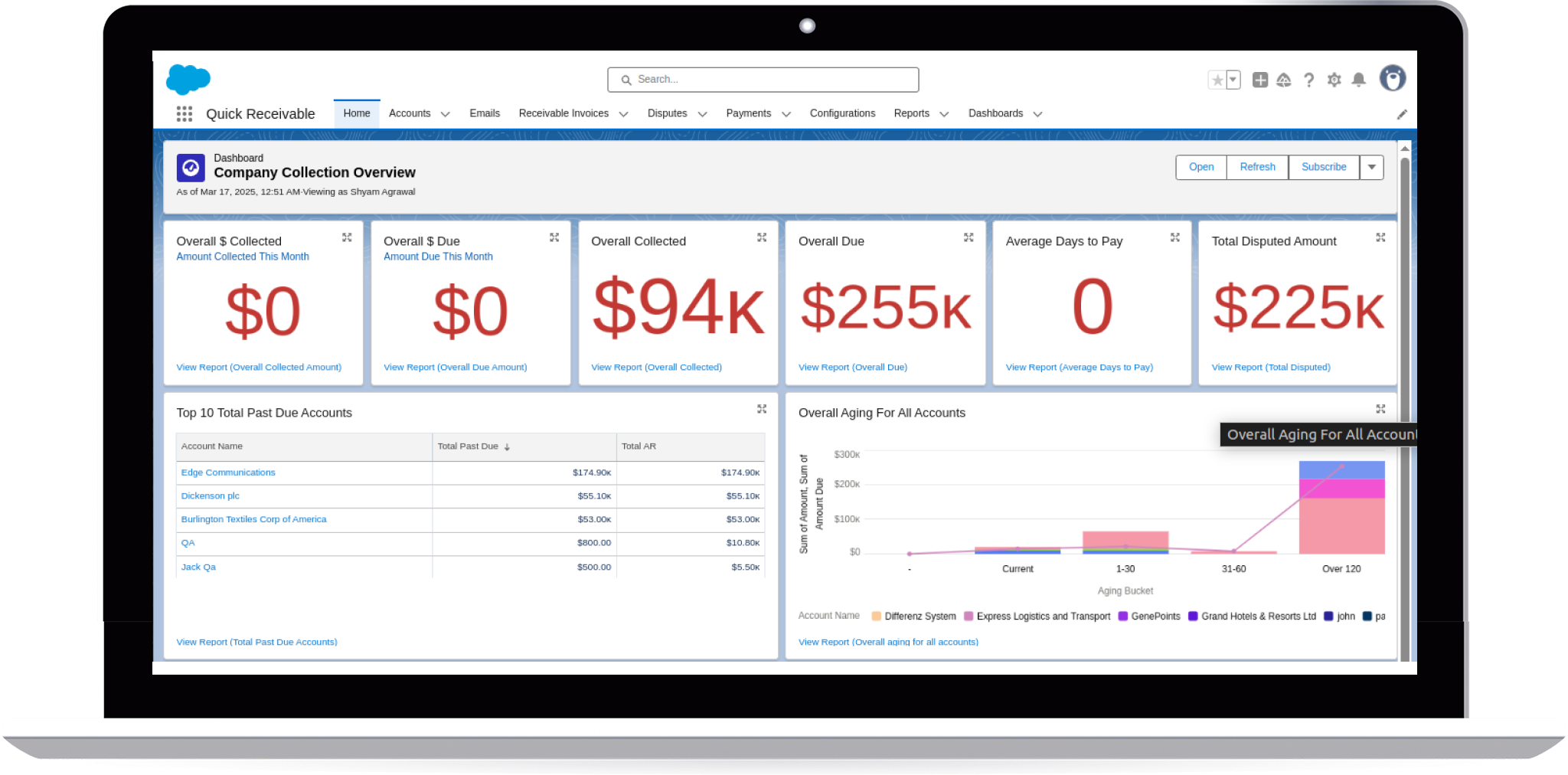
Task: Click the Refresh dashboard button
Action: 1256,167
